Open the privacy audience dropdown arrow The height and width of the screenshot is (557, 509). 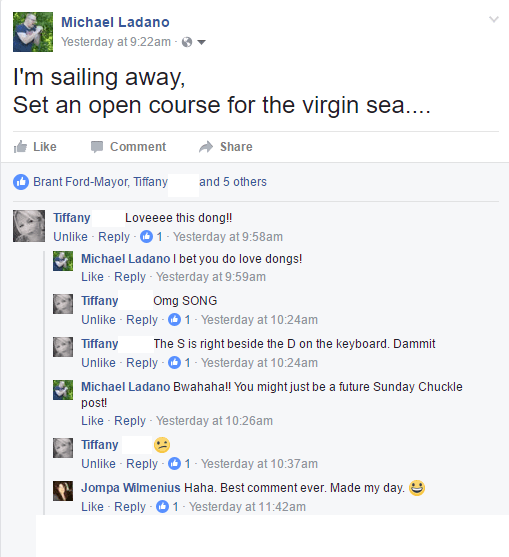coord(201,42)
